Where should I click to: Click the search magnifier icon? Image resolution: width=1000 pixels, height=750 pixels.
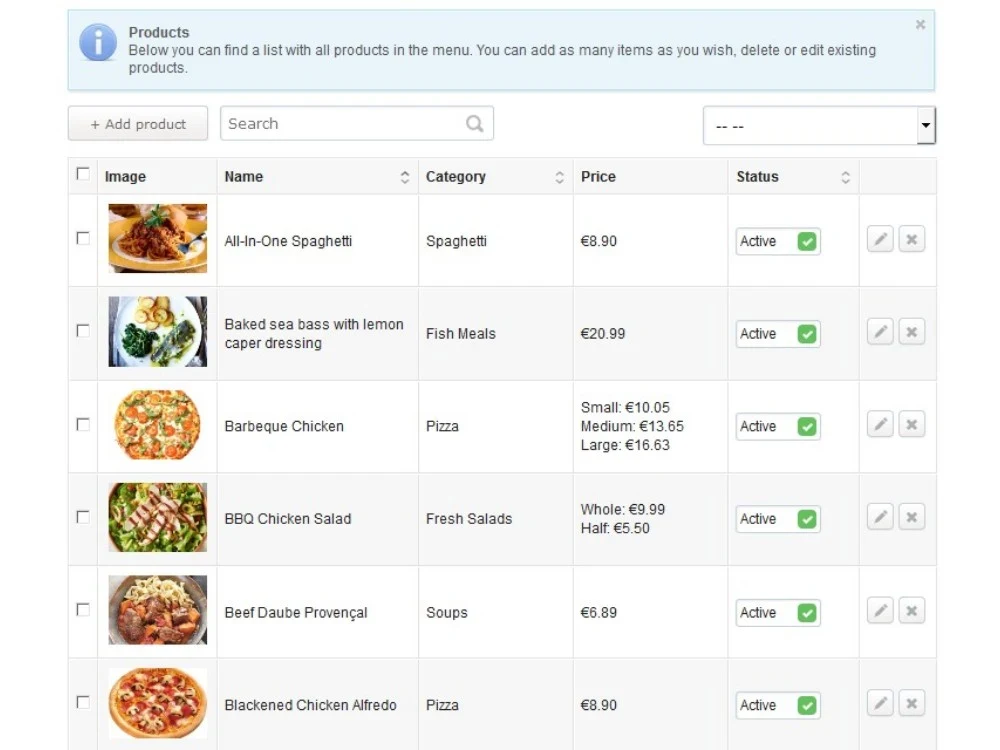(474, 123)
